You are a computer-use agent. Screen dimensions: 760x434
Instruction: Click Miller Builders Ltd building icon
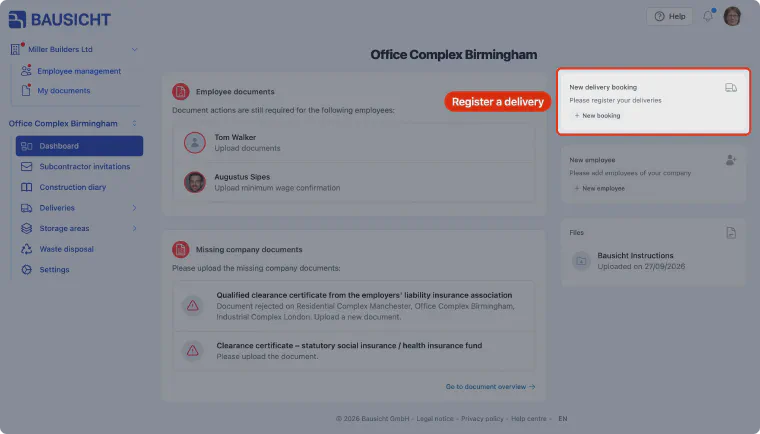(x=16, y=49)
